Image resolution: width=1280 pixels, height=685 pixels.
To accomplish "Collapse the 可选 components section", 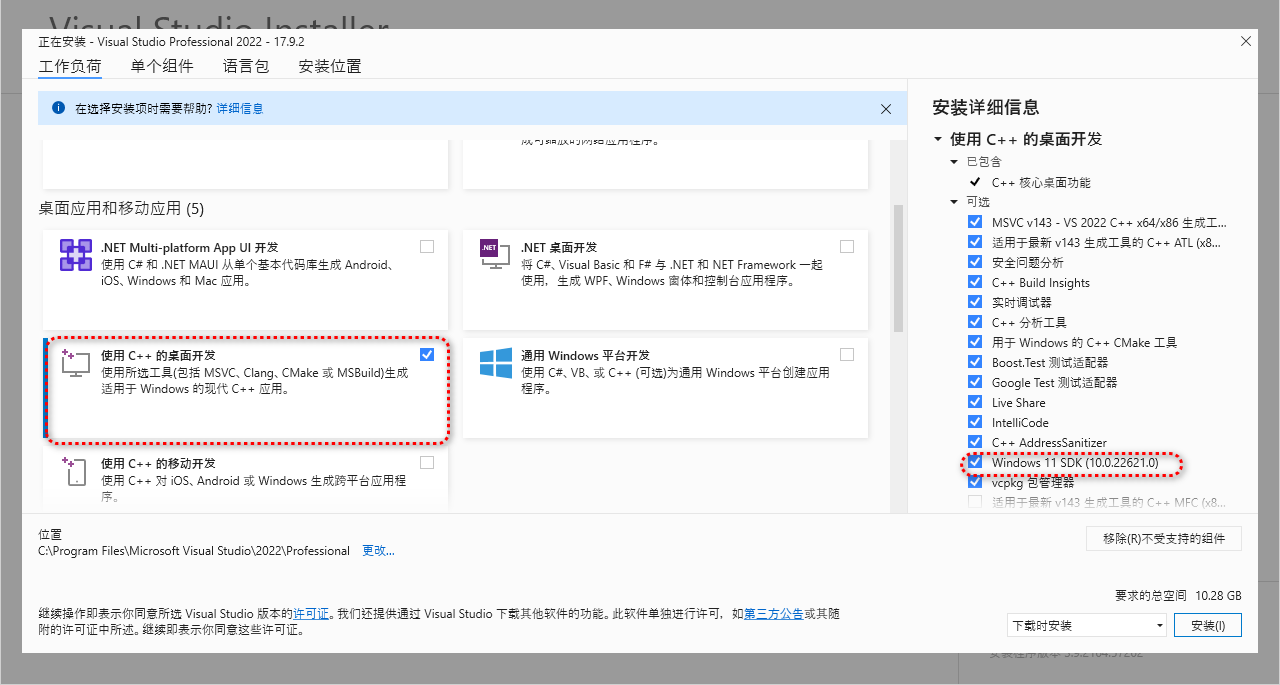I will tap(954, 202).
